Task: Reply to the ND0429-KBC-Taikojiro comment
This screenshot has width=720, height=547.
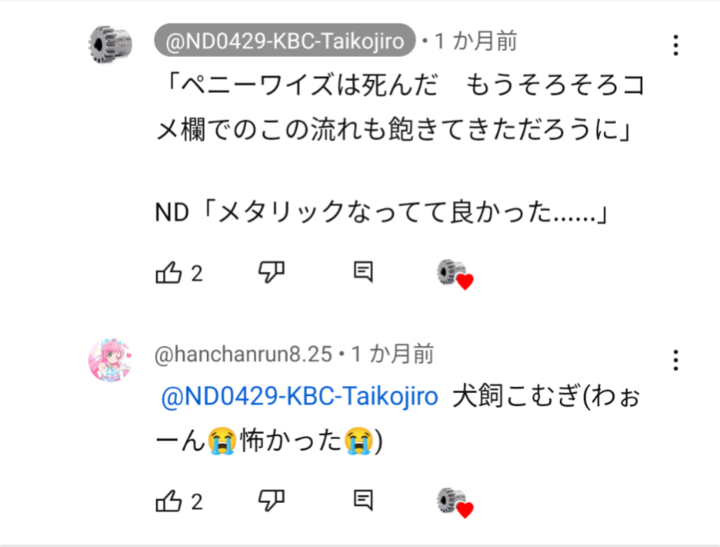Action: point(363,272)
